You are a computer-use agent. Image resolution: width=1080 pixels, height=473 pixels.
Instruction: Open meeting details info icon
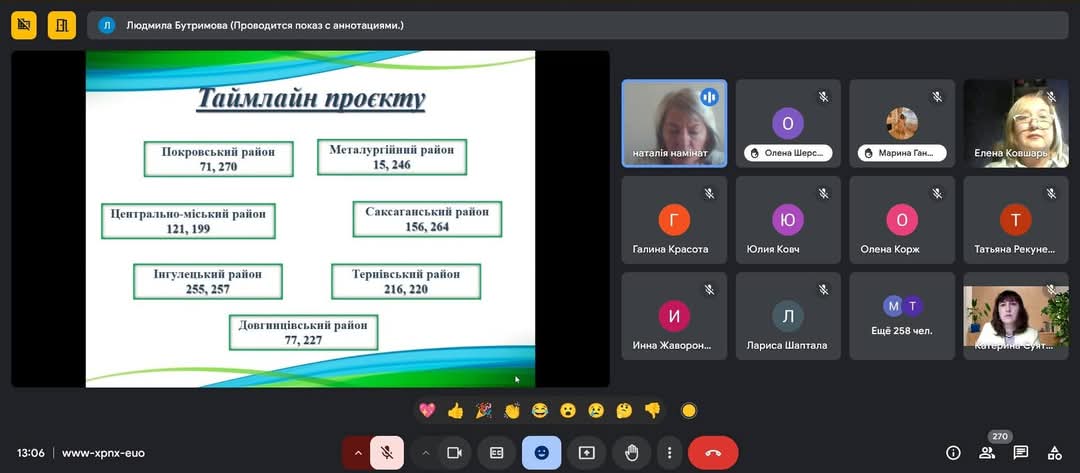[953, 453]
